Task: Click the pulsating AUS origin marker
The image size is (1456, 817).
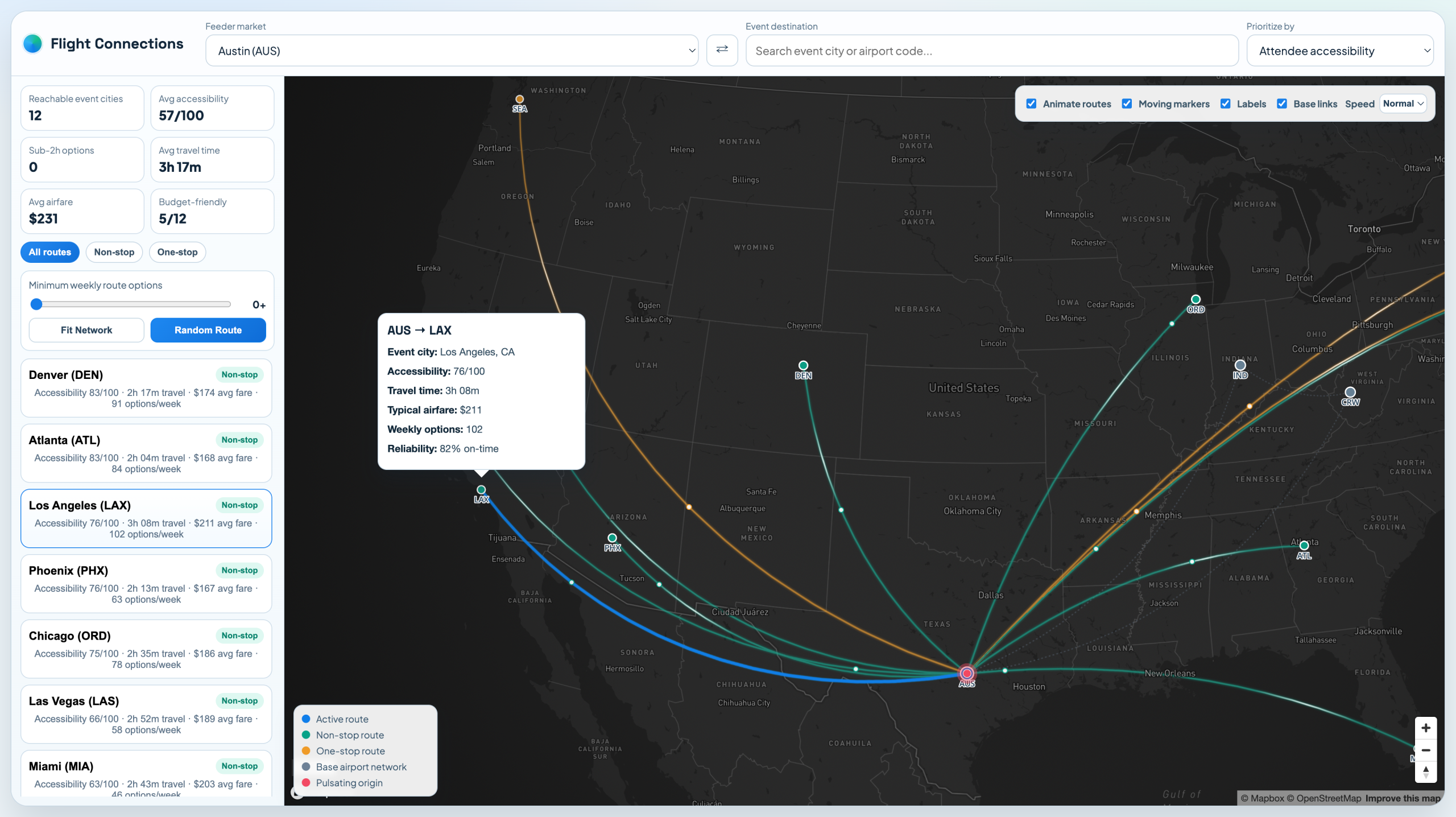Action: 966,674
